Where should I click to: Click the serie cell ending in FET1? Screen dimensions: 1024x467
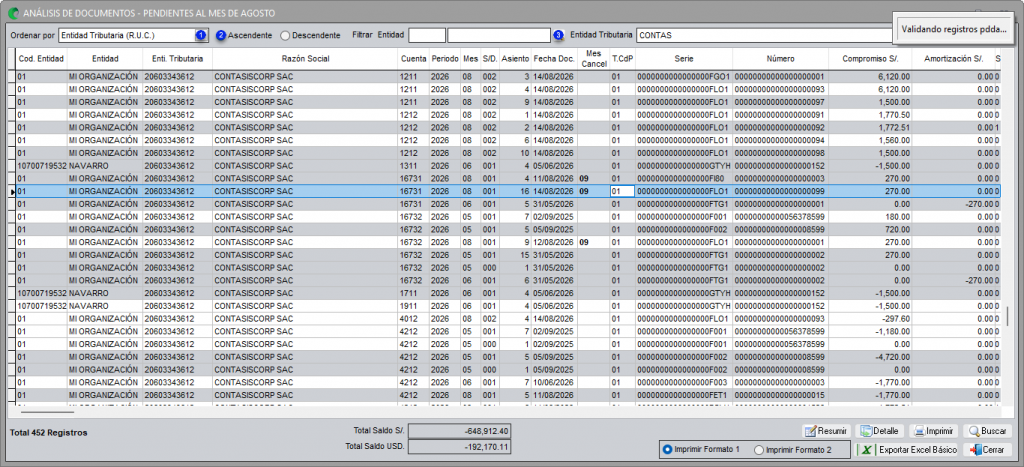(684, 395)
